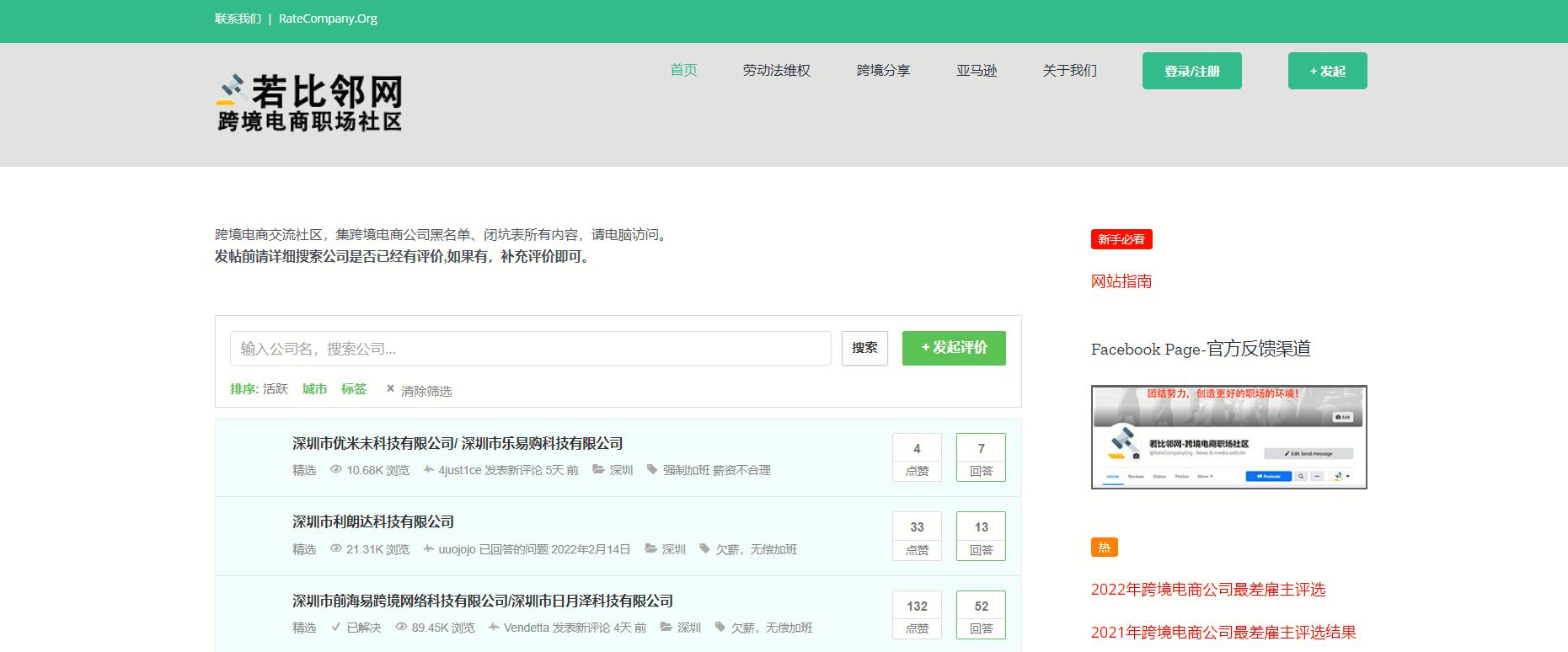Click the clear filter X icon

[390, 389]
